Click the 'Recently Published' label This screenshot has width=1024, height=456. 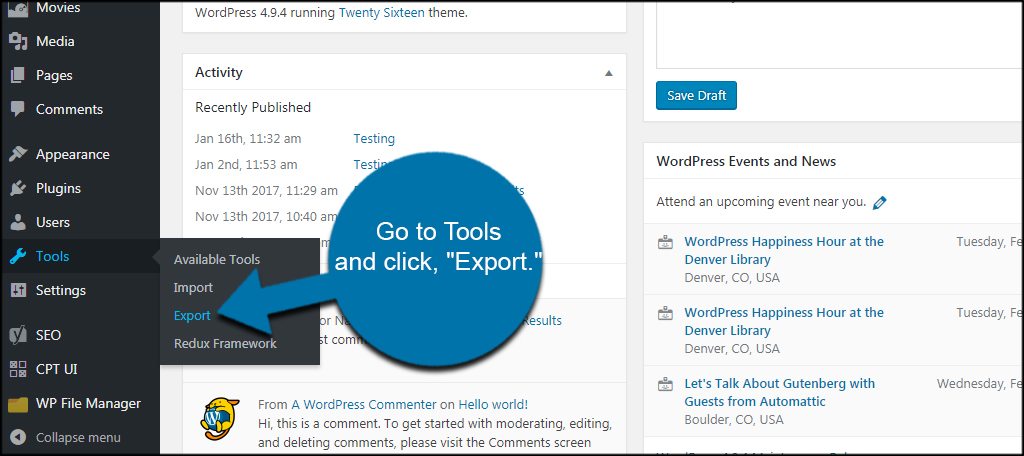click(253, 106)
